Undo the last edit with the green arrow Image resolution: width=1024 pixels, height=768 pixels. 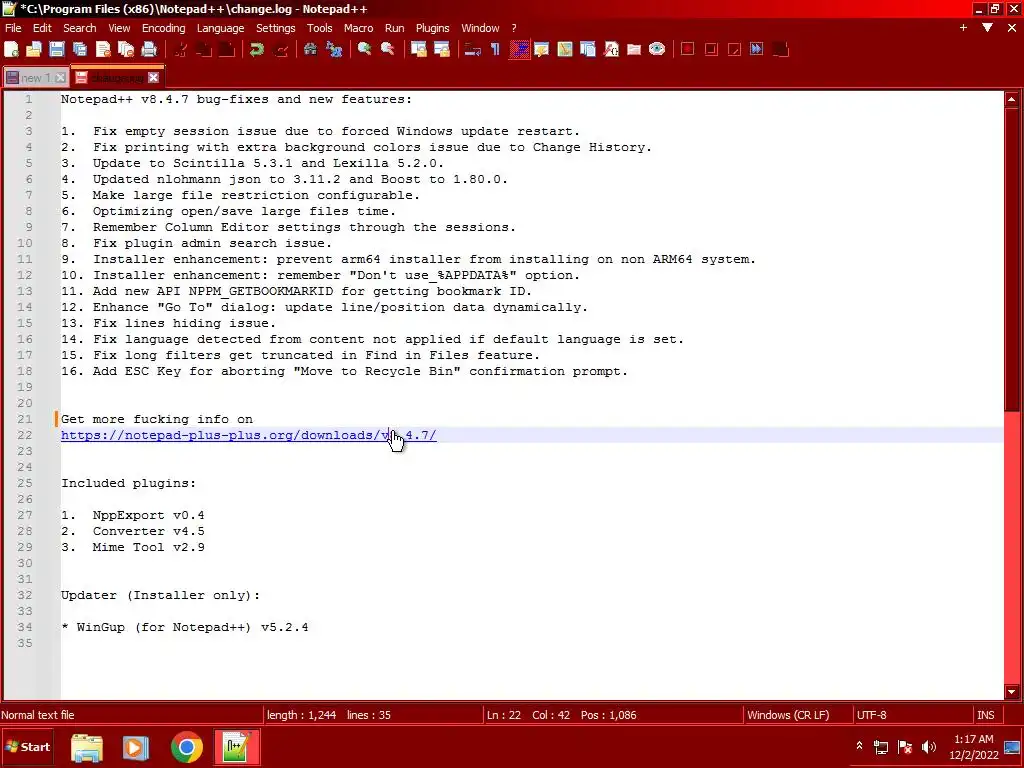[257, 49]
